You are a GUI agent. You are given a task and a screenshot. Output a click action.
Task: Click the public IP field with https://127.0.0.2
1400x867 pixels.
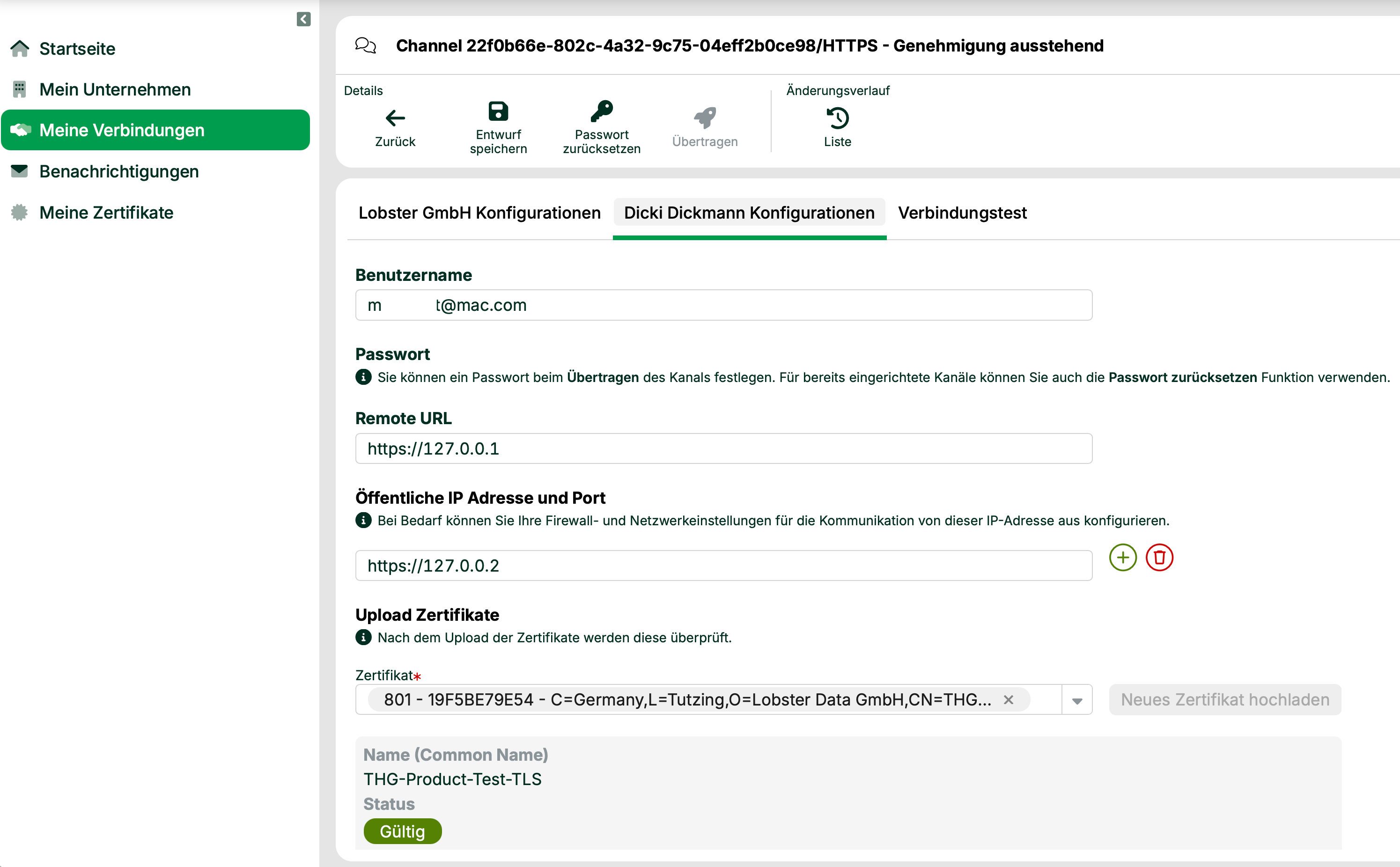[724, 566]
